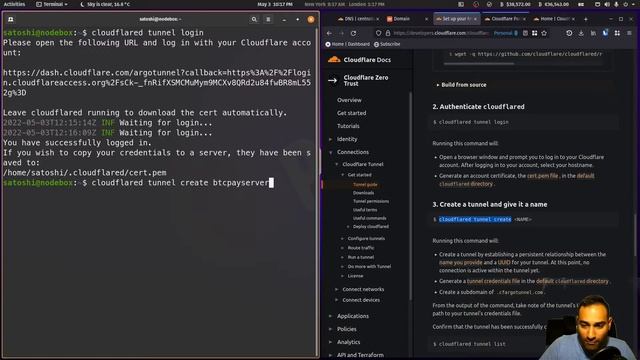Click the library icon in browser toolbar
Image resolution: width=640 pixels, height=360 pixels.
(593, 33)
